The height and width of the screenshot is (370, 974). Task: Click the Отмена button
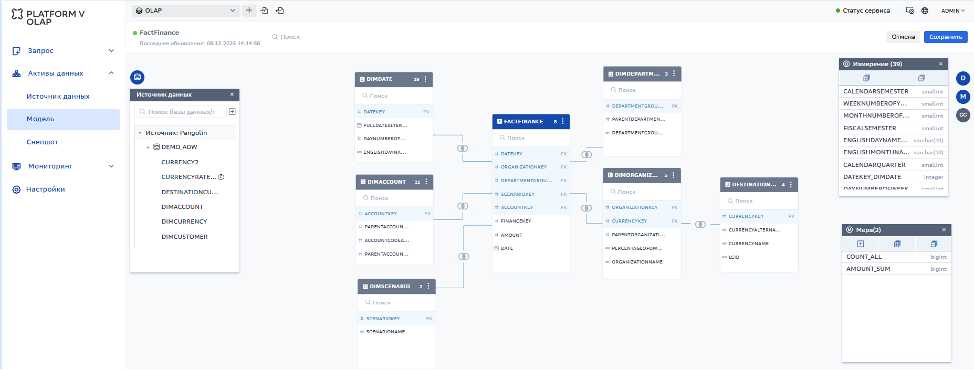point(903,37)
